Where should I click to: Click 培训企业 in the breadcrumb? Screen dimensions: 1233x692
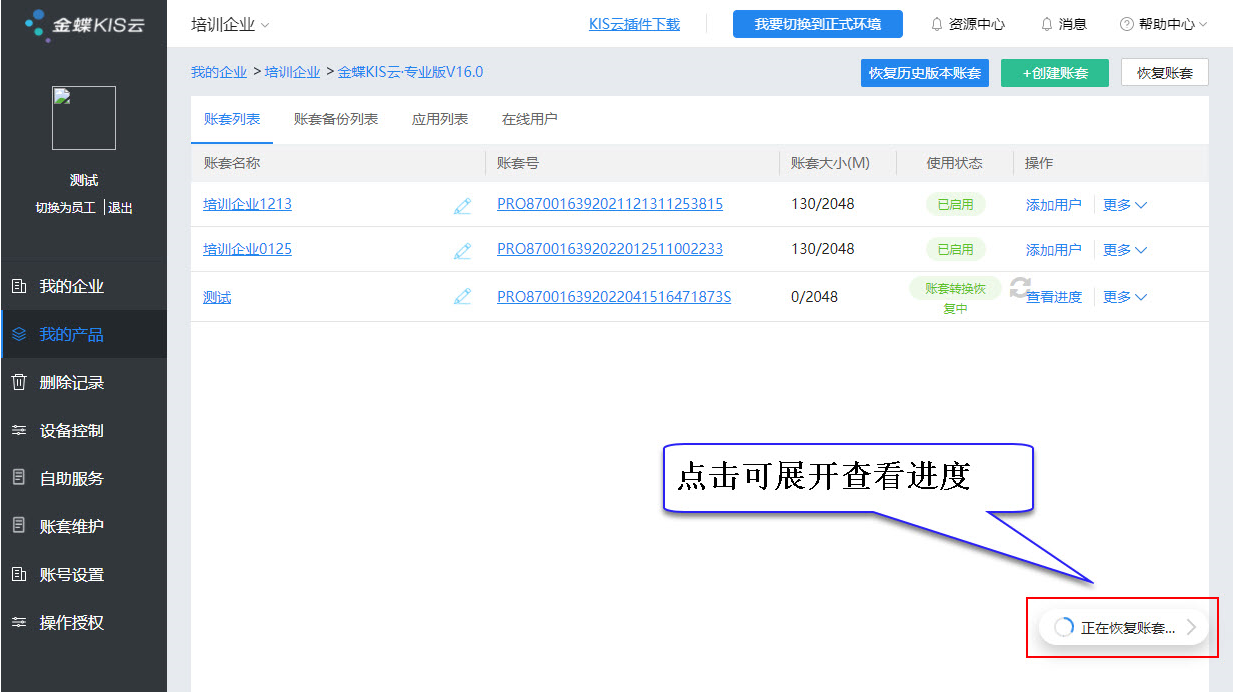tap(293, 72)
